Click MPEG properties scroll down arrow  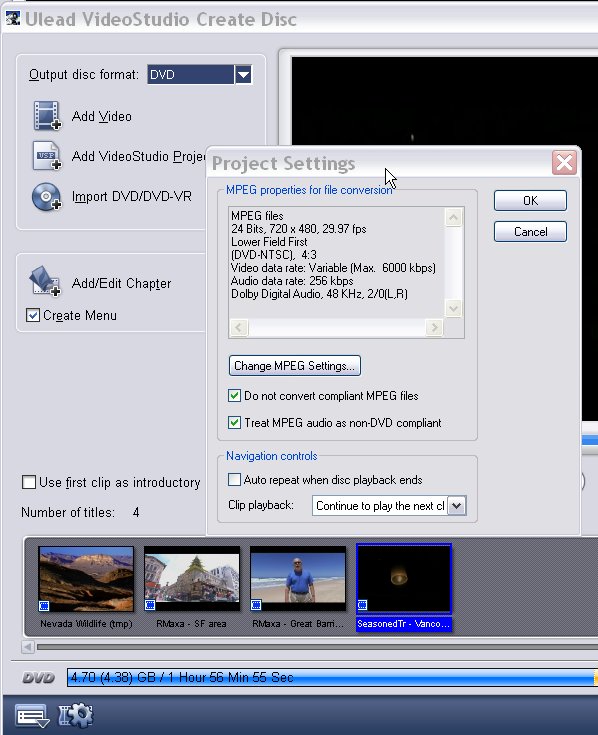click(454, 308)
